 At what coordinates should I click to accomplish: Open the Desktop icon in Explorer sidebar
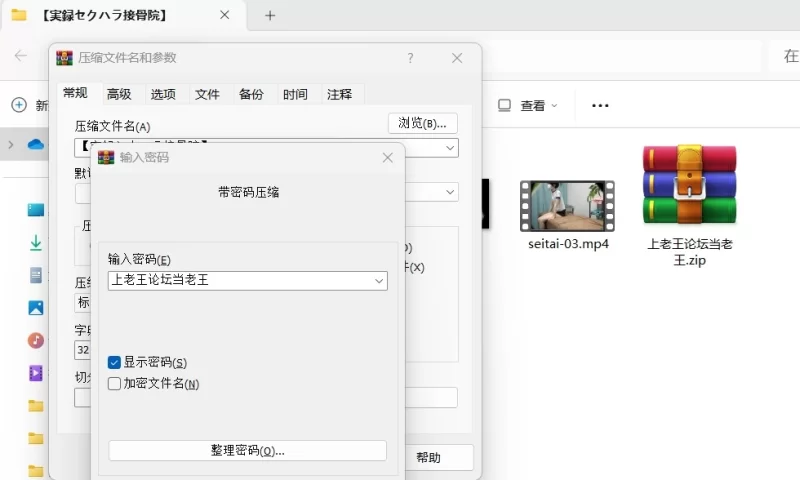coord(36,210)
